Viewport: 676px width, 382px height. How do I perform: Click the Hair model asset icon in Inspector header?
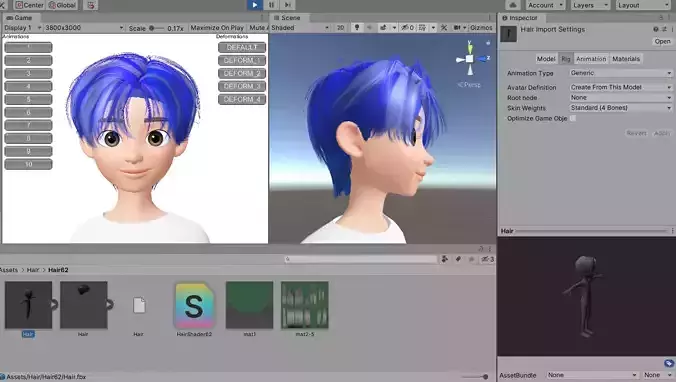[x=508, y=34]
